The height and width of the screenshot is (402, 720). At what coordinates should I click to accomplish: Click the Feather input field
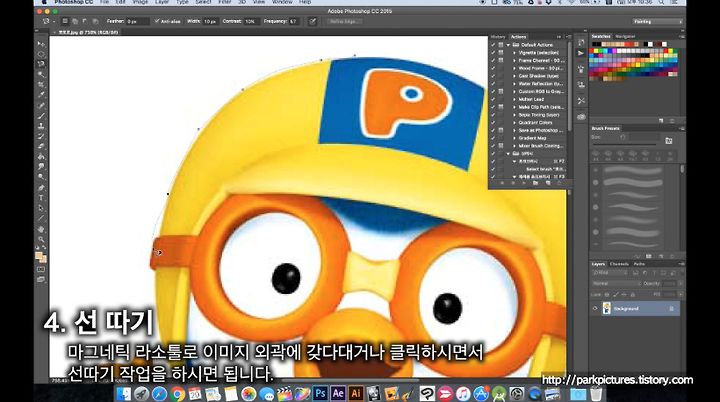(x=138, y=21)
